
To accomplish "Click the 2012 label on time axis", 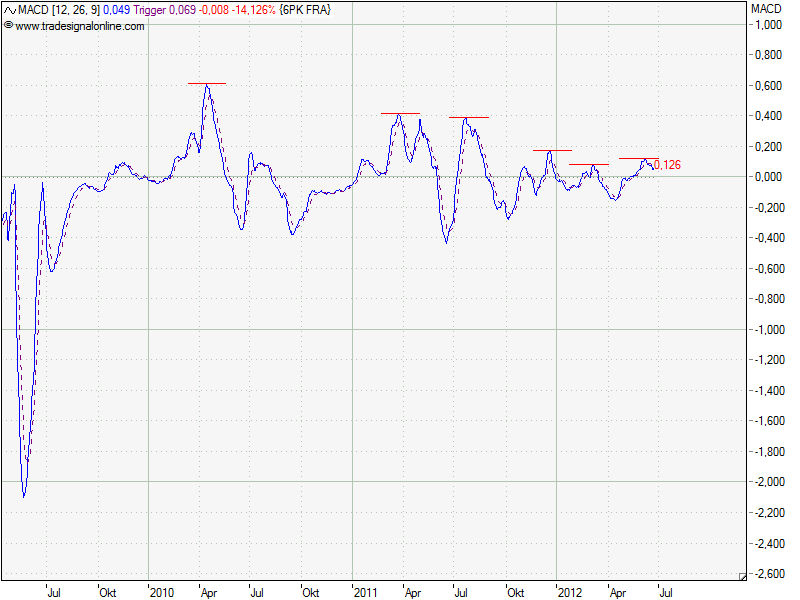I will 569,593.
